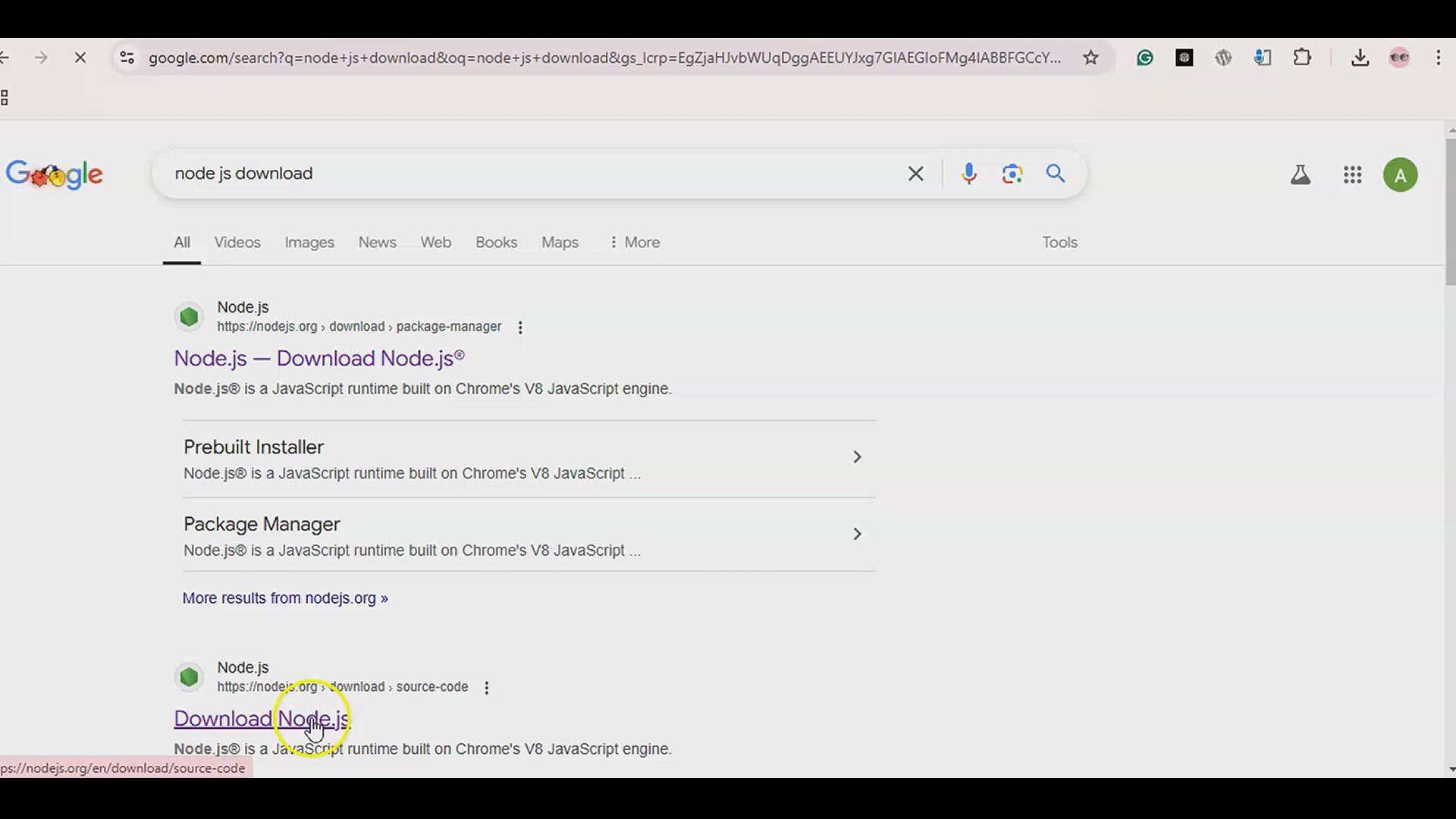Switch to the Web tab

point(436,243)
